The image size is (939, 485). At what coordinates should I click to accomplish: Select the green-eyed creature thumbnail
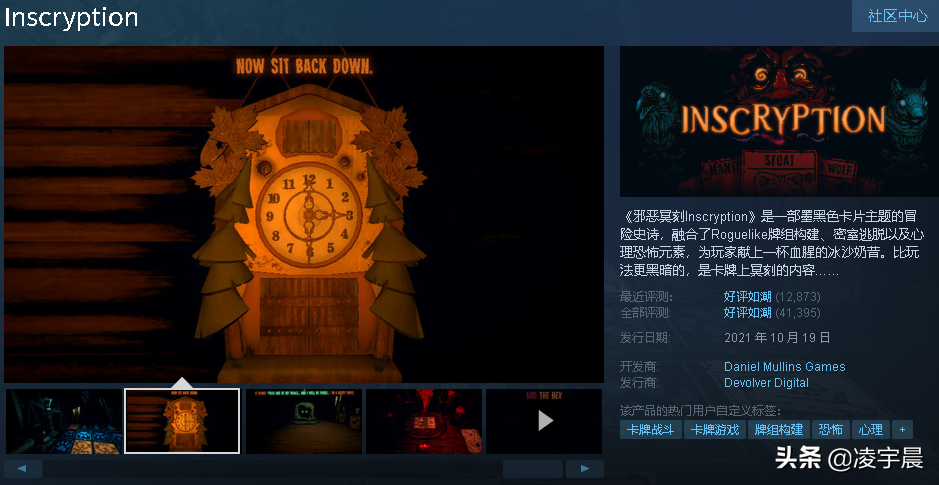click(x=304, y=421)
